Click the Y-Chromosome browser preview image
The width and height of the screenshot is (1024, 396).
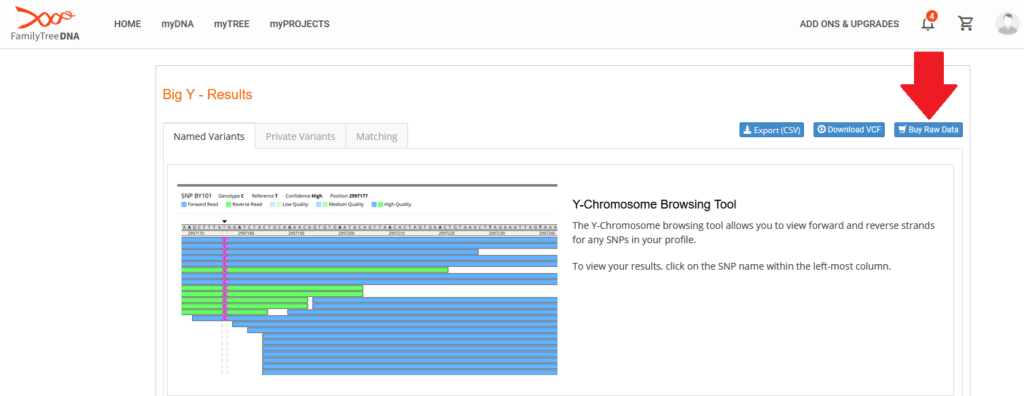[x=367, y=280]
